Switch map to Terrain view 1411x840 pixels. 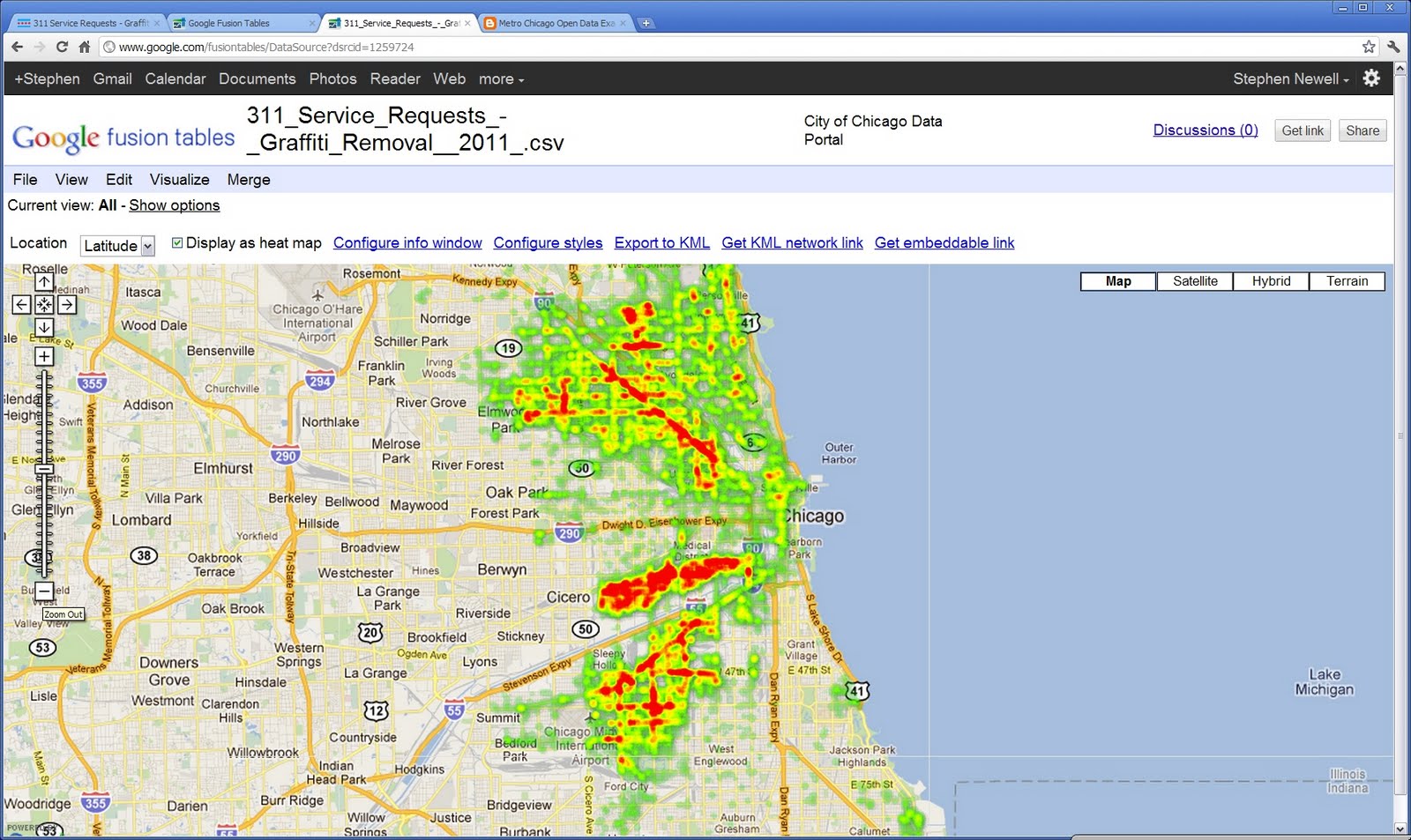[1347, 281]
